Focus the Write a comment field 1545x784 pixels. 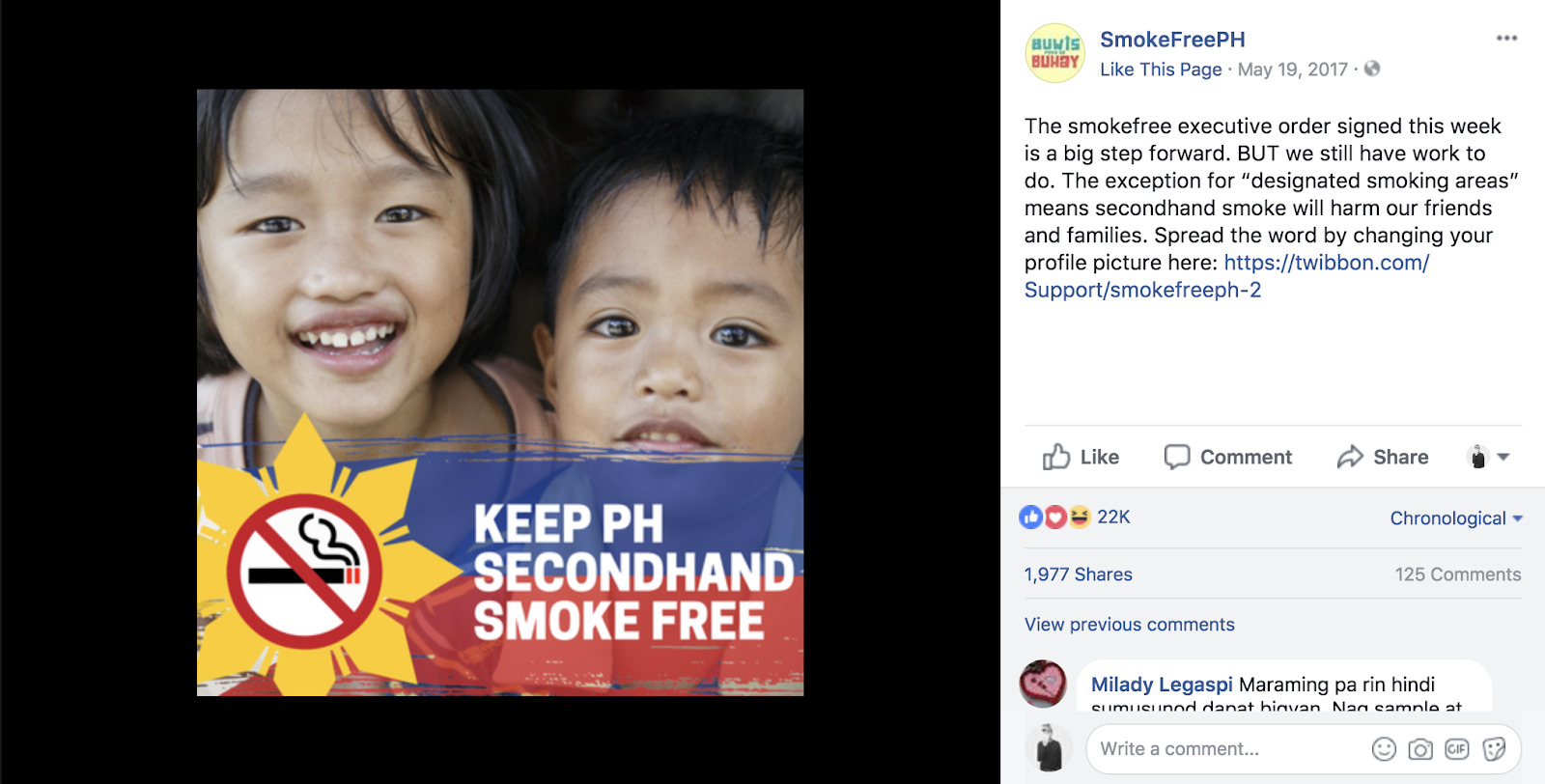[x=1226, y=749]
